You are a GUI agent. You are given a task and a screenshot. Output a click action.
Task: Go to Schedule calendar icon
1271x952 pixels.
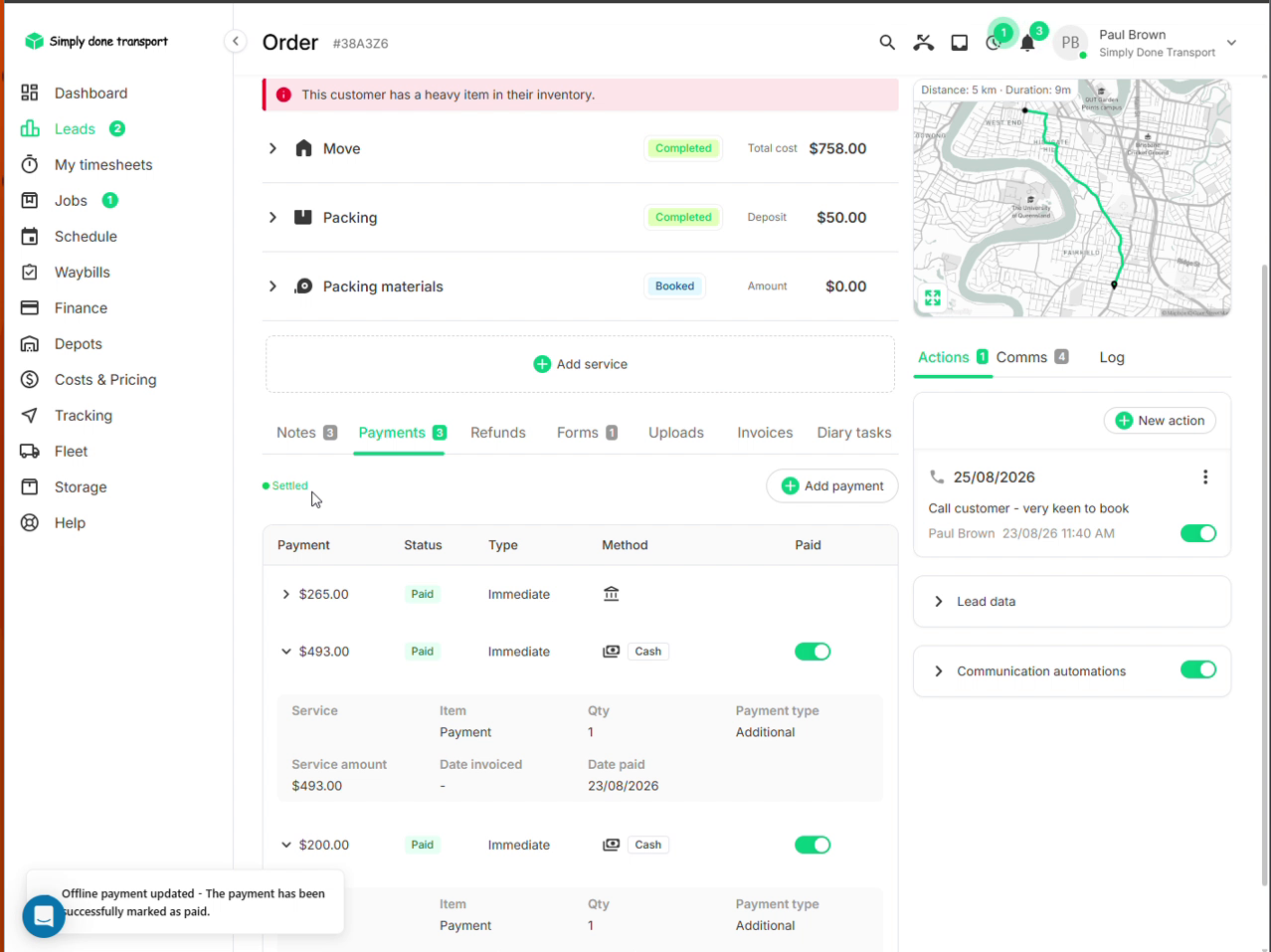(30, 236)
